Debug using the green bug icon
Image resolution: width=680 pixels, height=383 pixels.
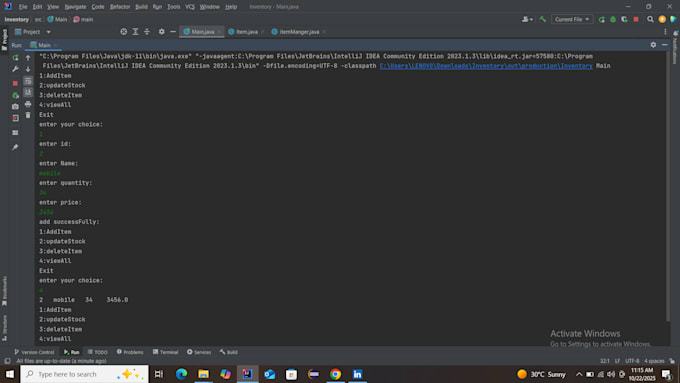613,20
